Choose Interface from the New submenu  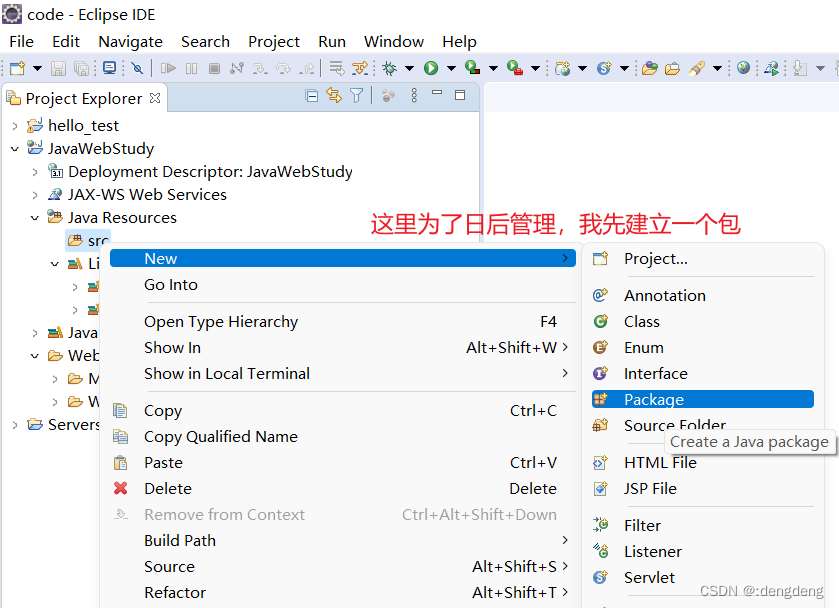coord(703,374)
